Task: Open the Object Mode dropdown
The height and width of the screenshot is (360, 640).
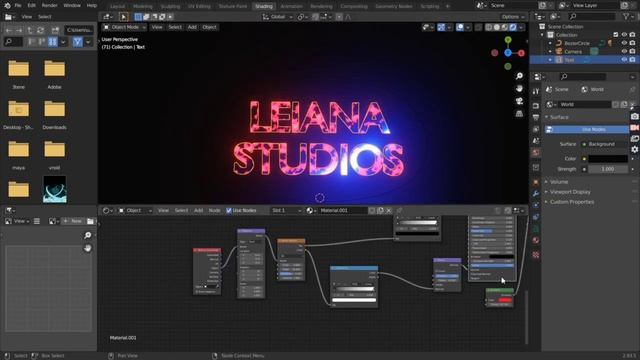Action: [x=124, y=27]
